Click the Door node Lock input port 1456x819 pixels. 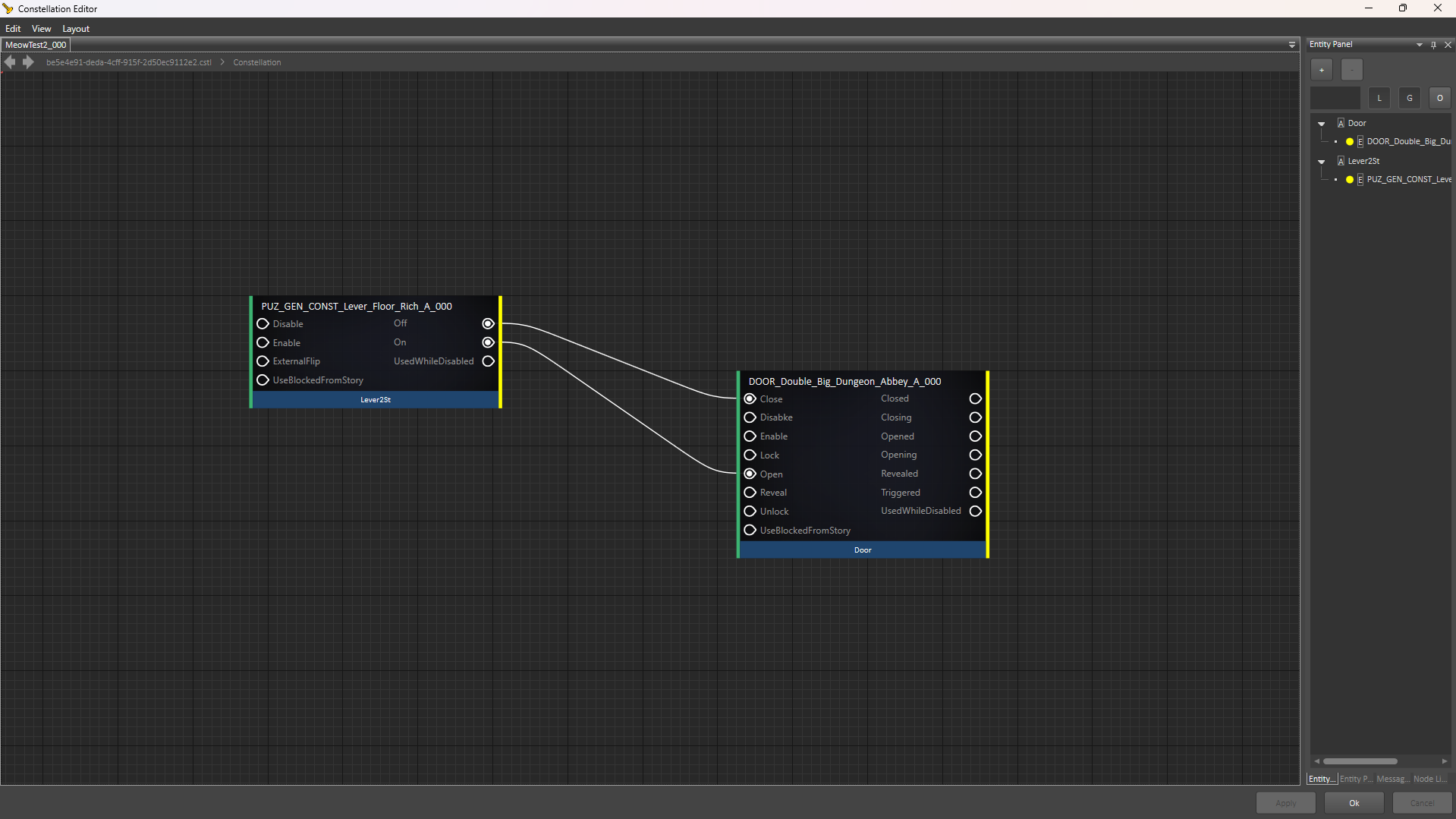[750, 455]
